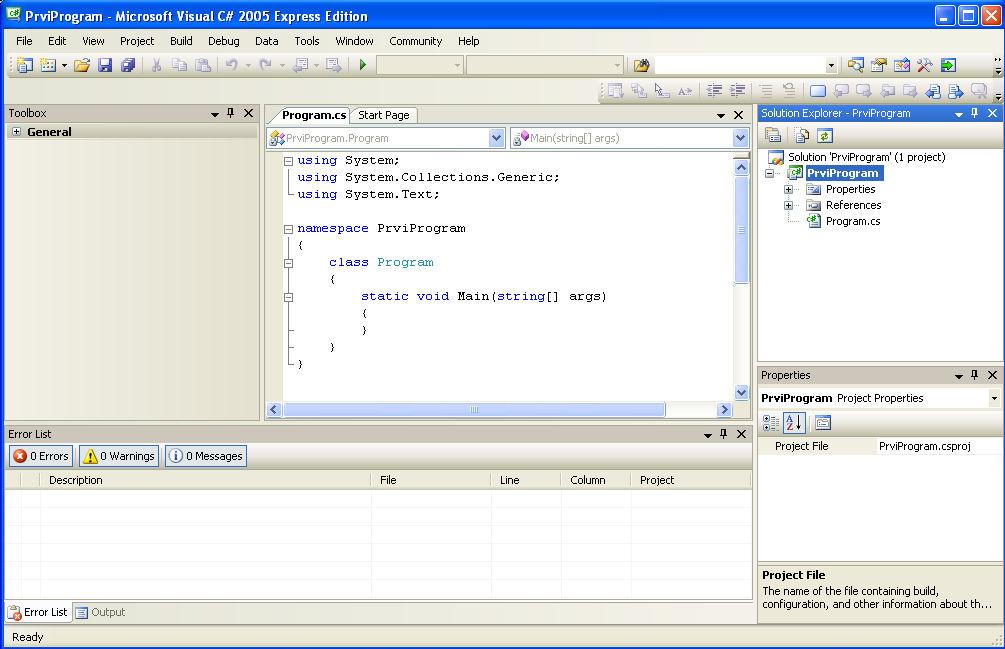The width and height of the screenshot is (1005, 649).
Task: Click the Copy toolbar icon
Action: pyautogui.click(x=179, y=65)
